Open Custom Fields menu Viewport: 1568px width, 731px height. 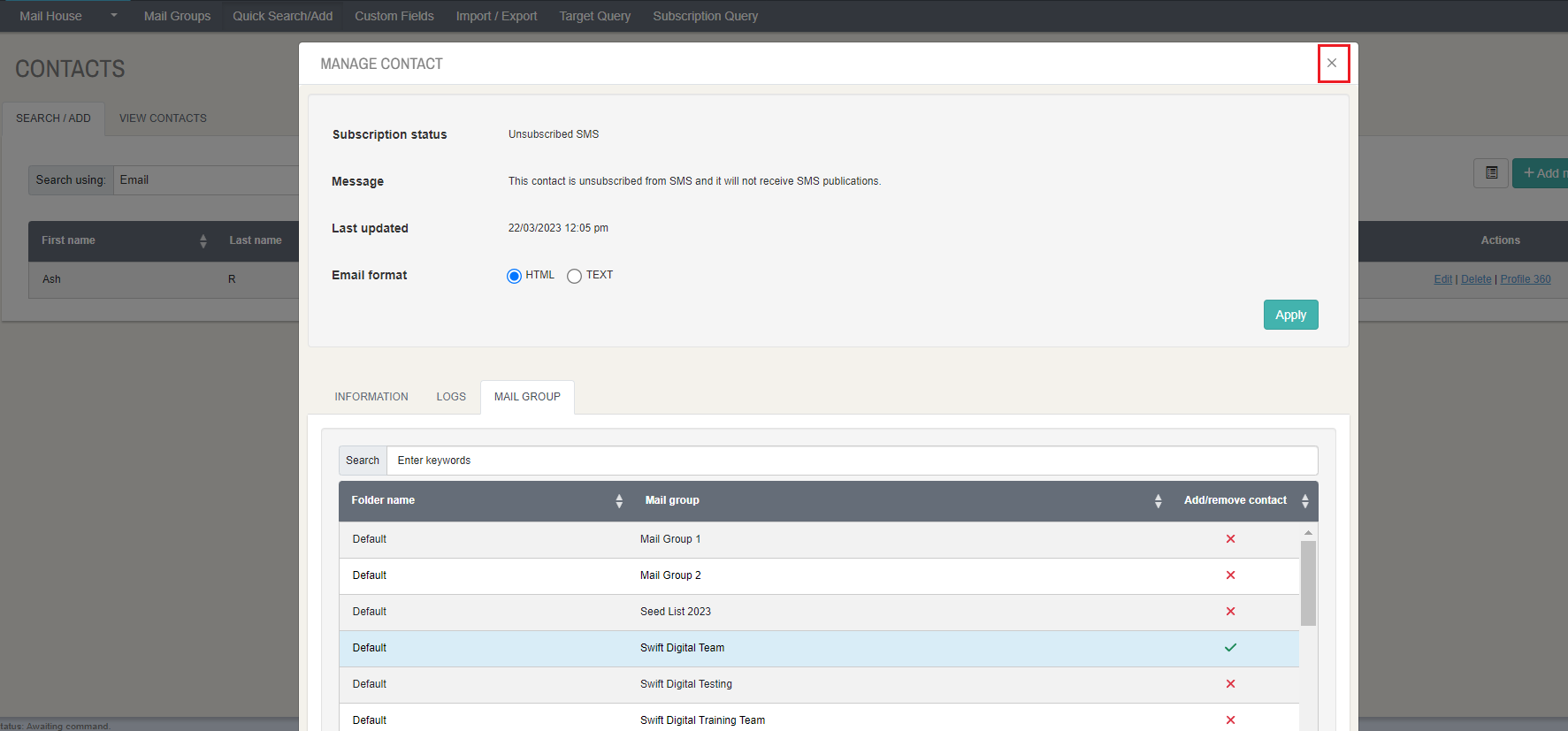[394, 16]
